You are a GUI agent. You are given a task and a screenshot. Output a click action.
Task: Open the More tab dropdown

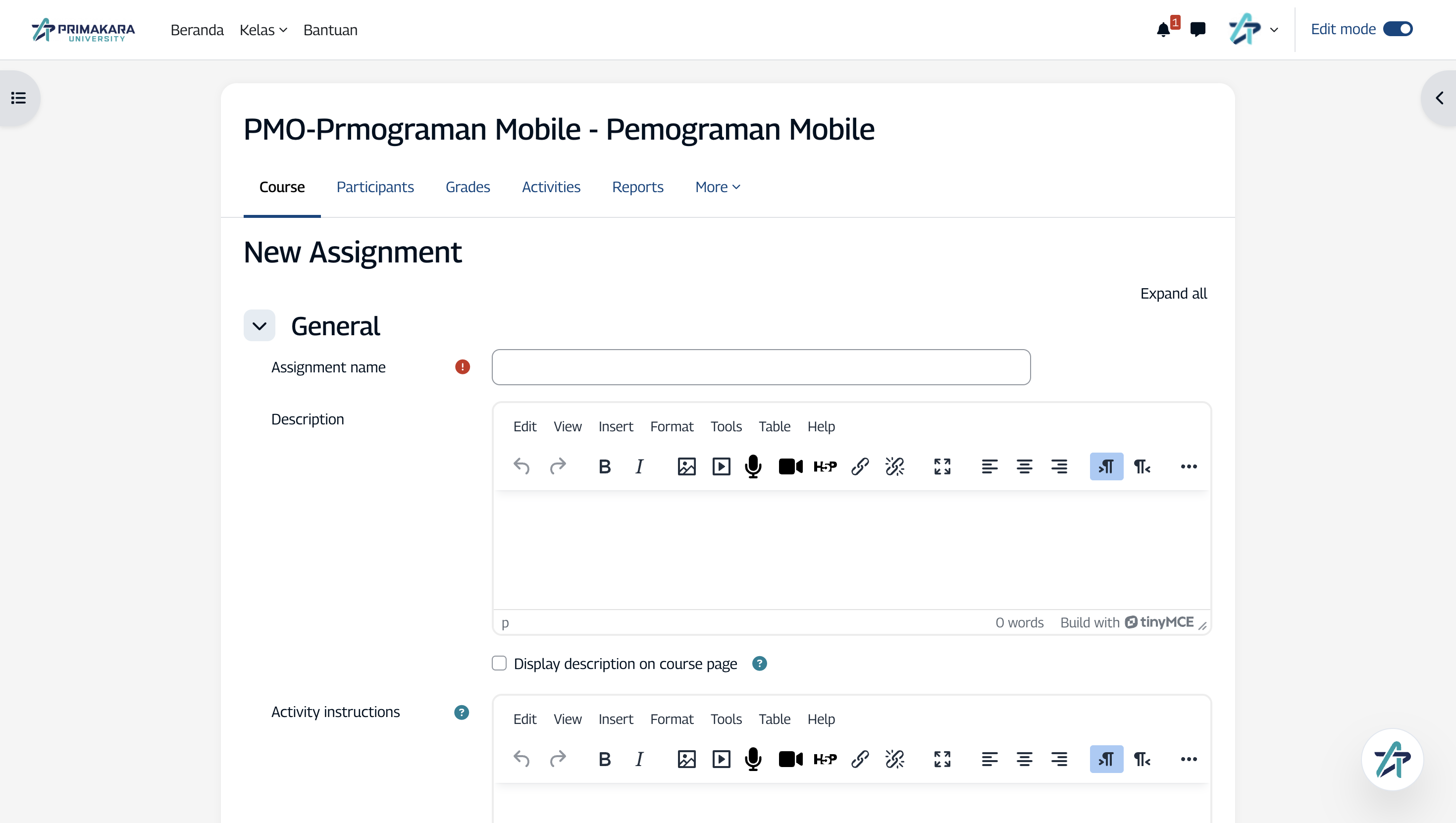pyautogui.click(x=718, y=187)
